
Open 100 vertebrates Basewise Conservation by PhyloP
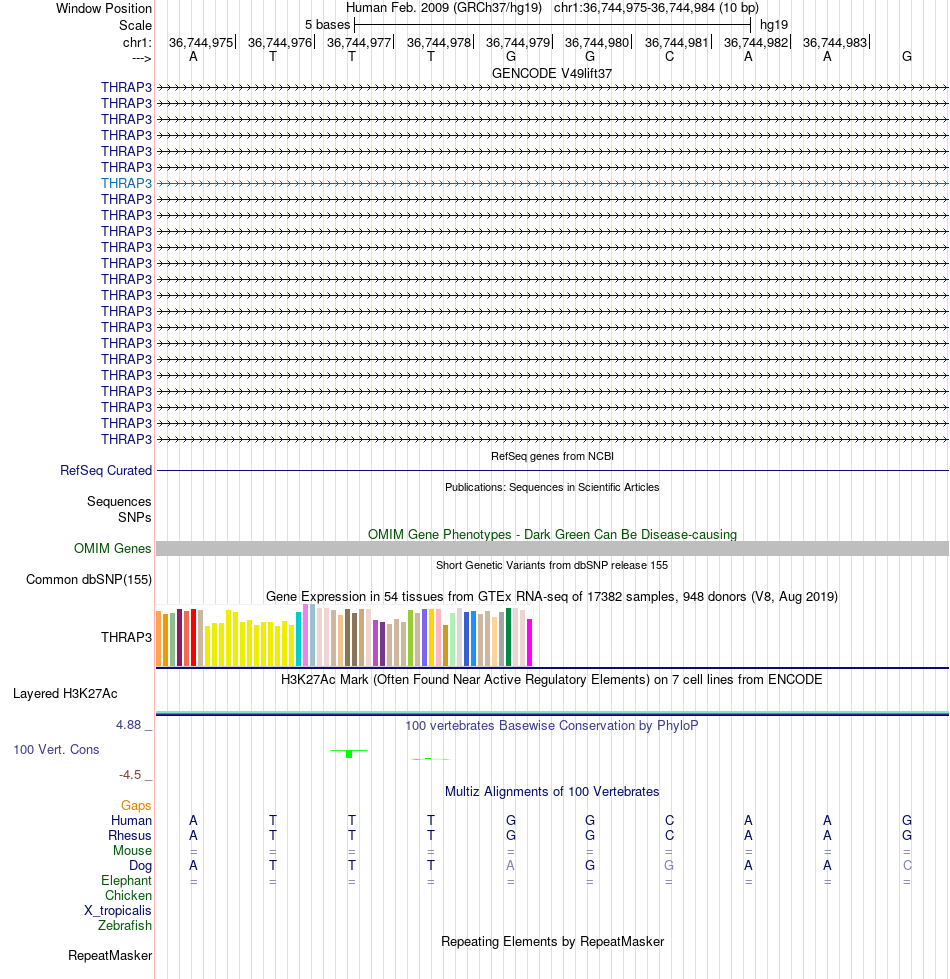pos(552,726)
